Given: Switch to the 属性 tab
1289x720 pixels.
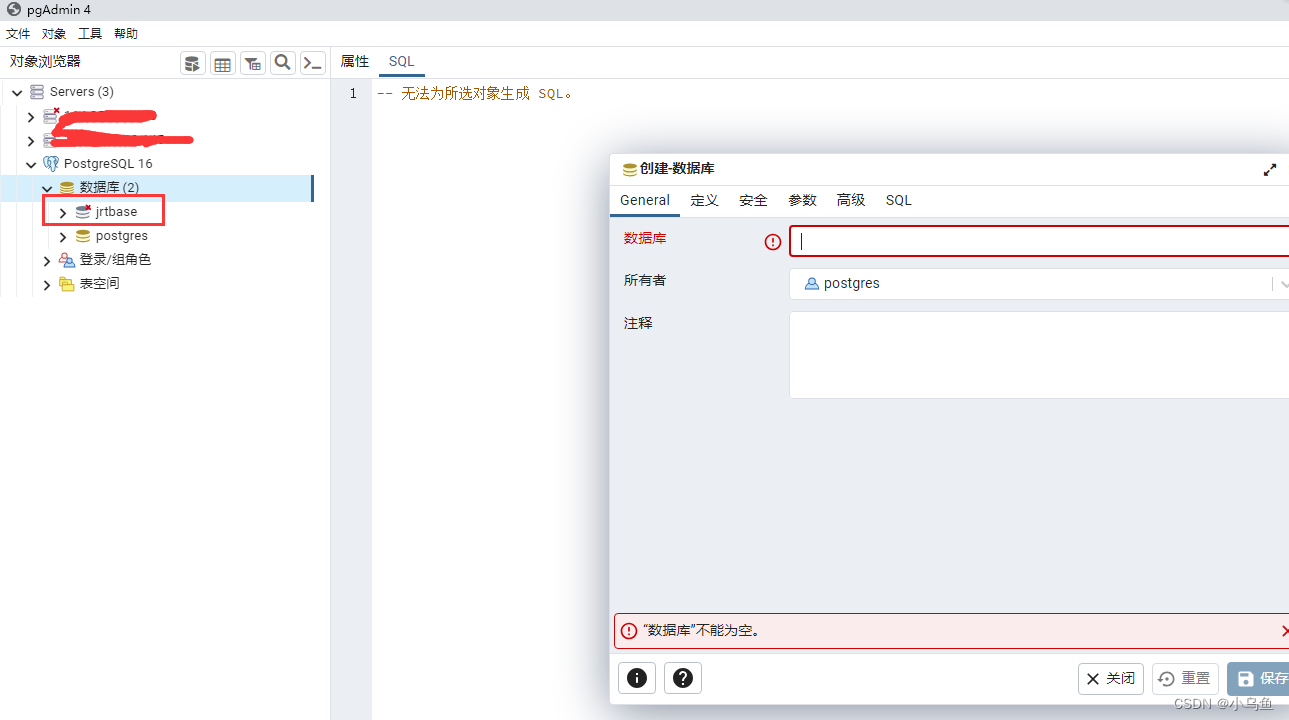Looking at the screenshot, I should pyautogui.click(x=355, y=62).
